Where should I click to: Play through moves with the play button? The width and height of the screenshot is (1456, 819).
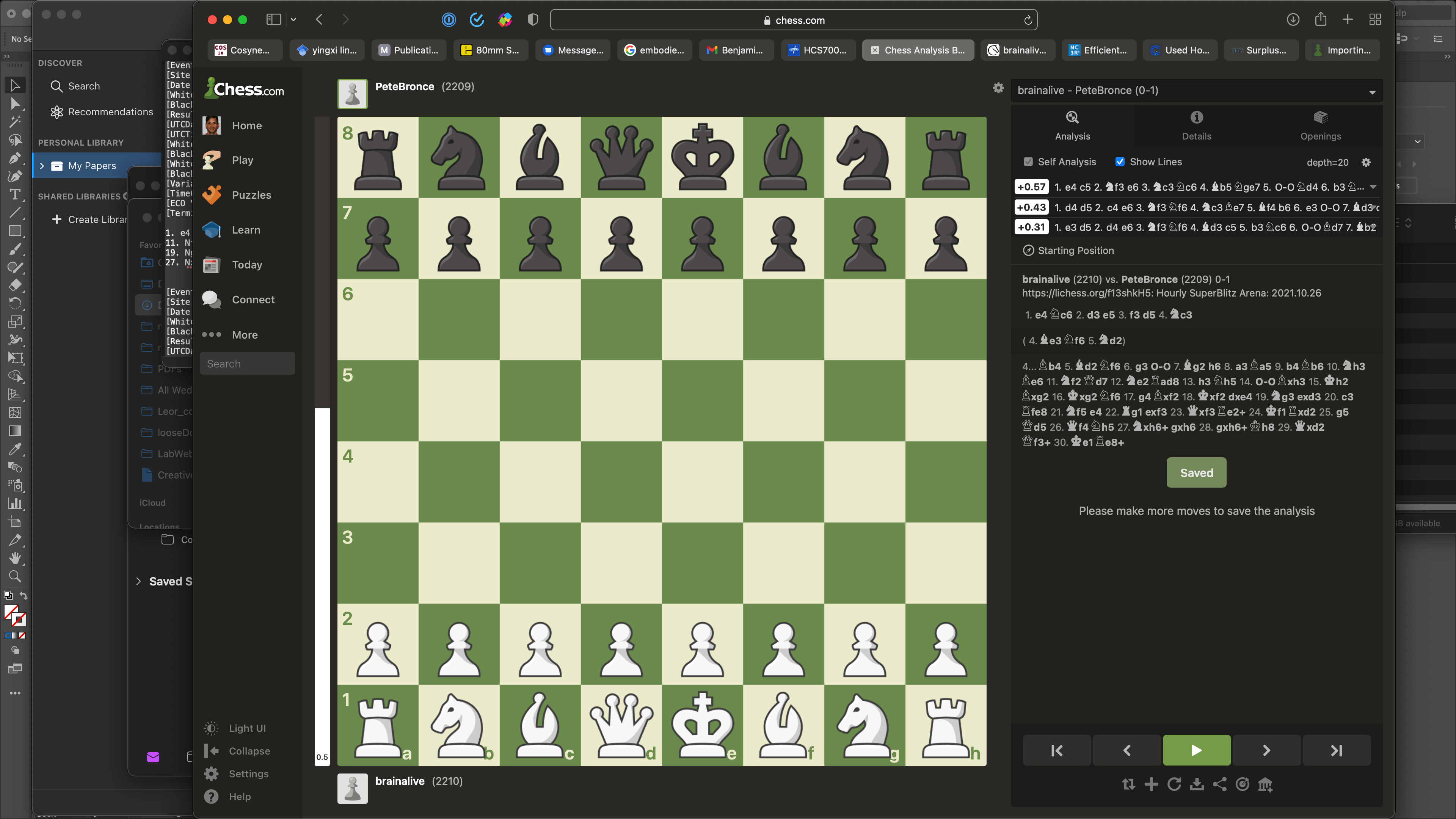pos(1197,750)
